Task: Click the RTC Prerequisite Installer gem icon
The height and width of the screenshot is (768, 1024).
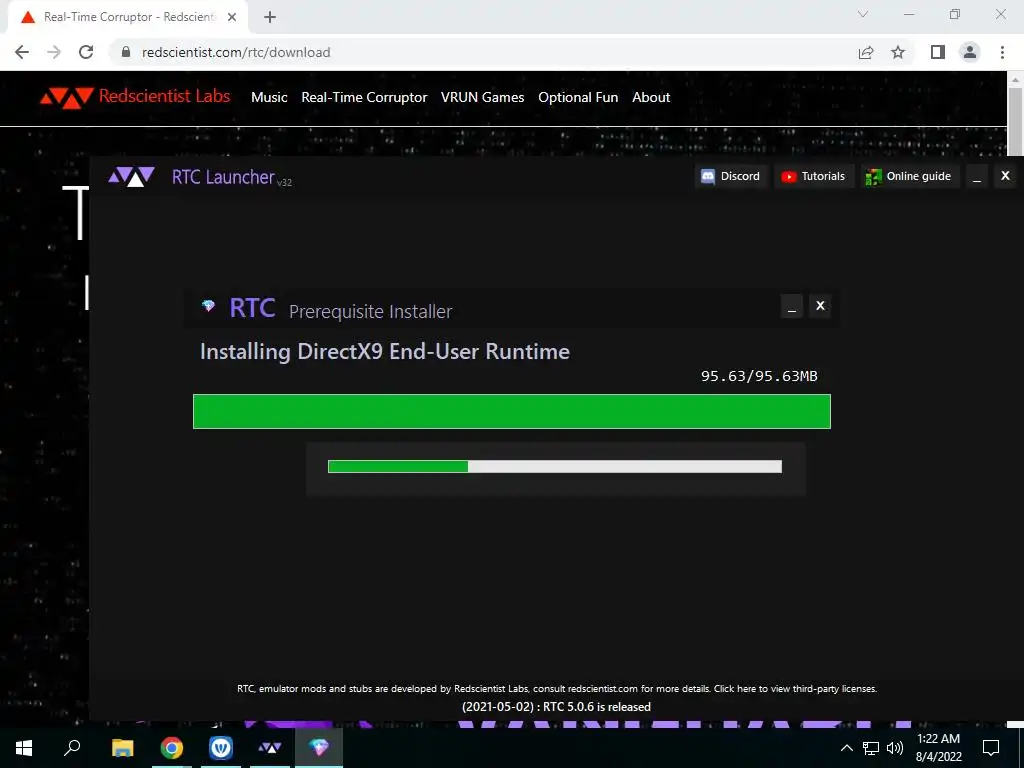Action: [x=208, y=306]
